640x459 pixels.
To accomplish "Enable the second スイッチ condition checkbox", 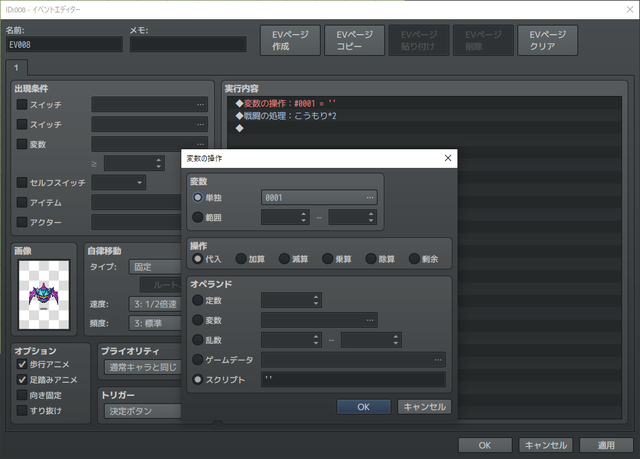I will 22,124.
